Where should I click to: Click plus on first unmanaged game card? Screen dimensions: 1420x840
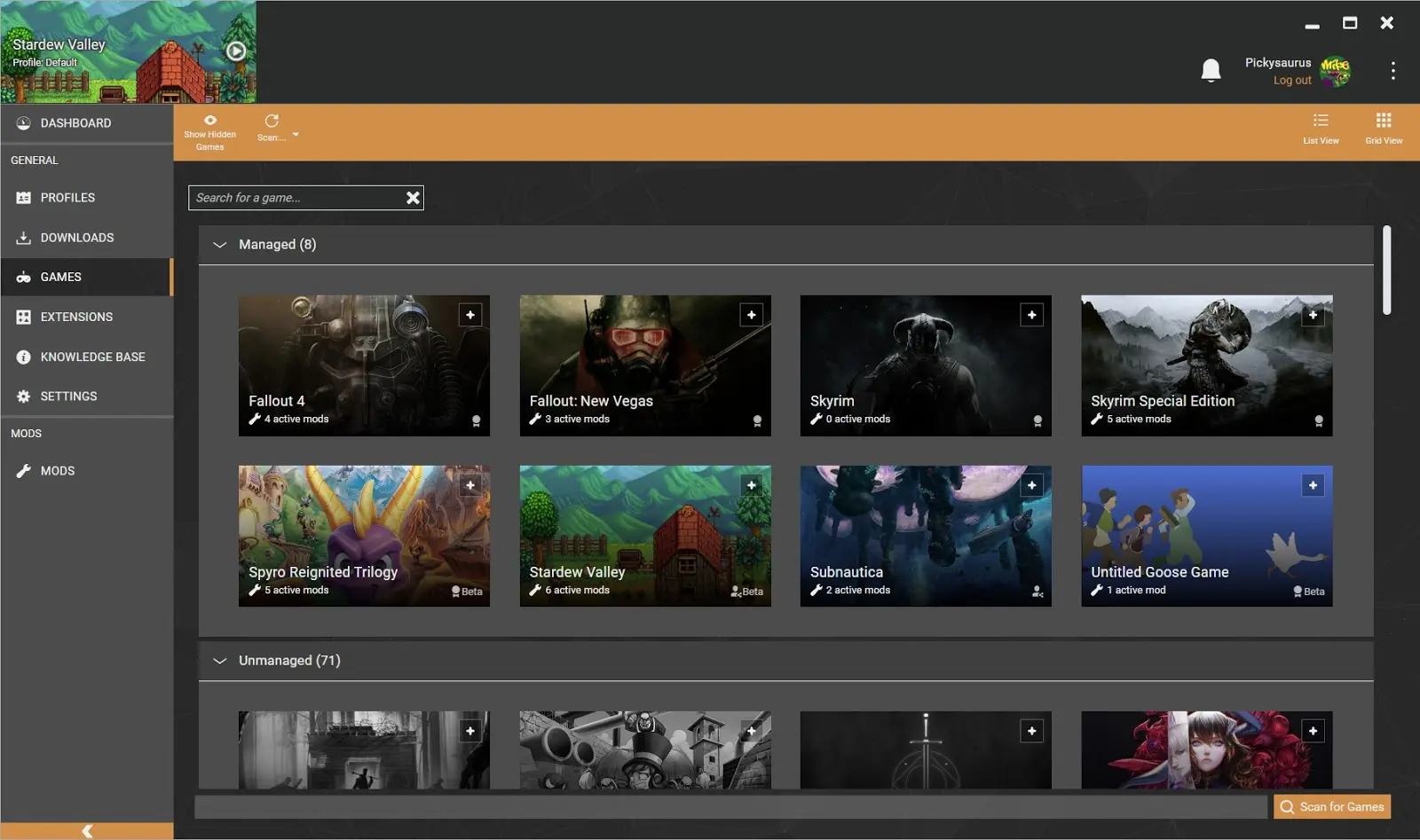click(x=470, y=731)
